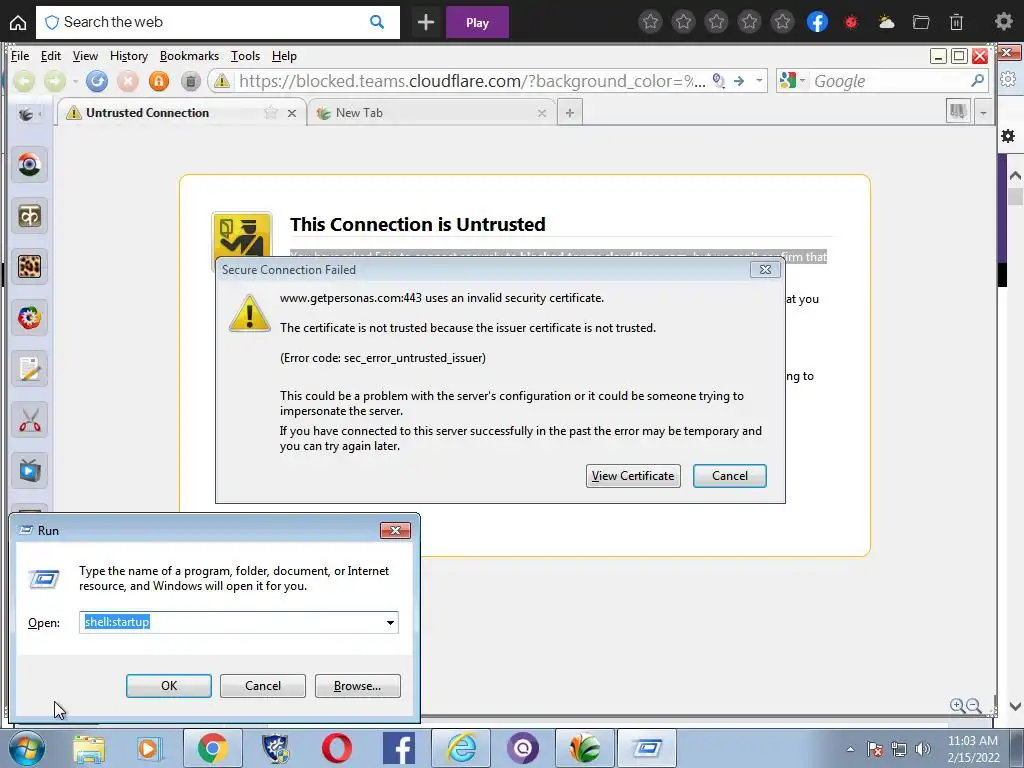The height and width of the screenshot is (768, 1024).
Task: Click the red ladybug icon
Action: pos(850,22)
